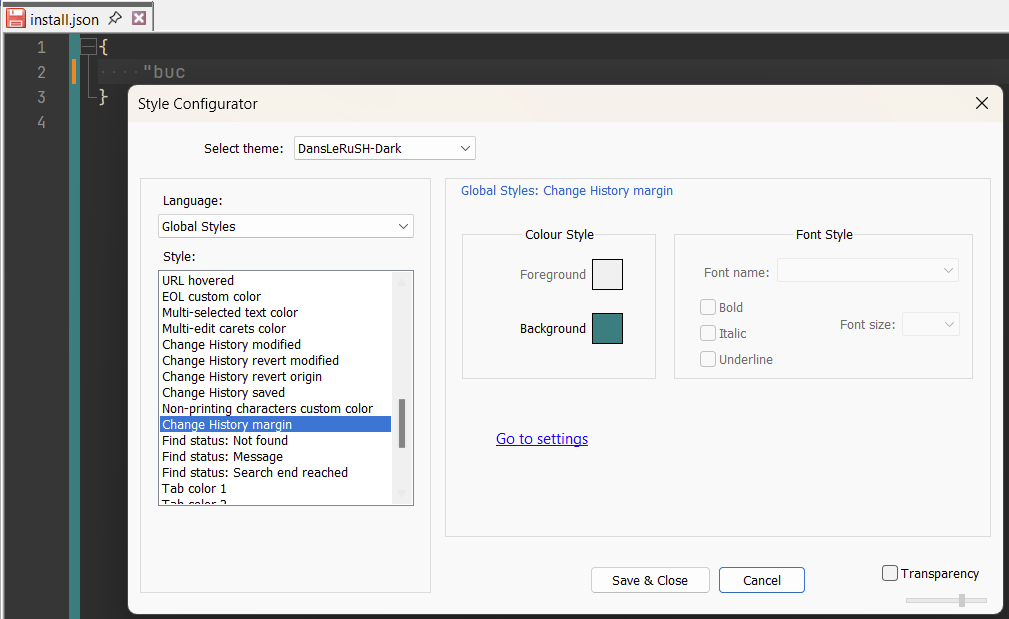Screen dimensions: 1009x619
Task: Click the red save icon on install.json tab
Action: point(15,19)
